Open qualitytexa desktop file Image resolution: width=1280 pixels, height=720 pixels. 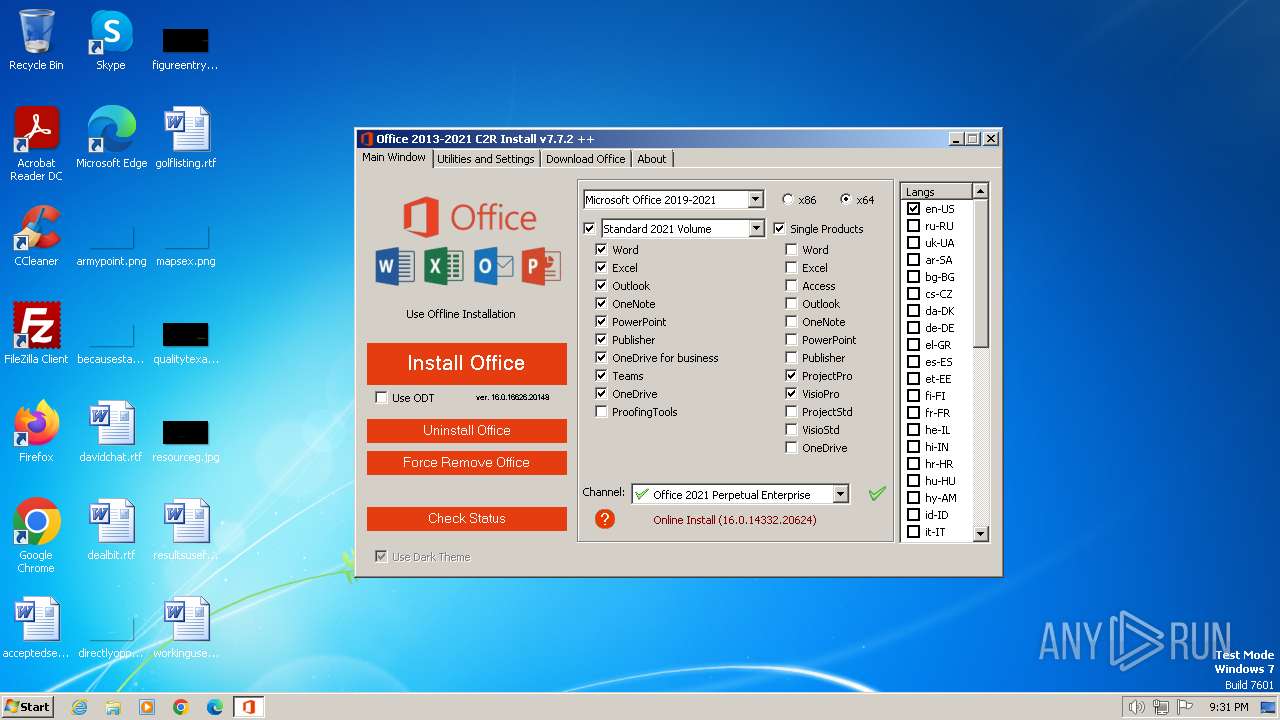pos(186,340)
